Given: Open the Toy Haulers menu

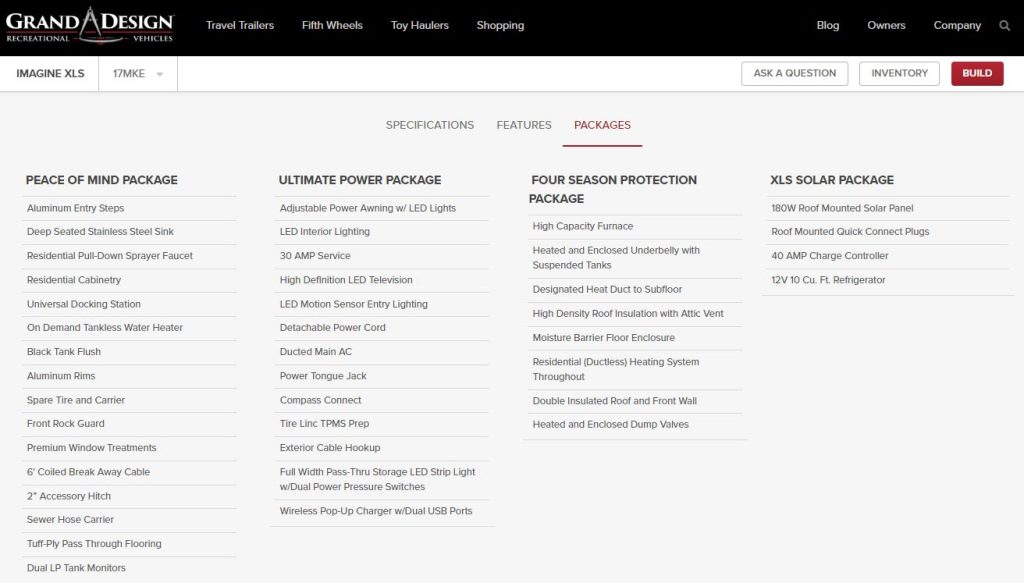Looking at the screenshot, I should [420, 26].
